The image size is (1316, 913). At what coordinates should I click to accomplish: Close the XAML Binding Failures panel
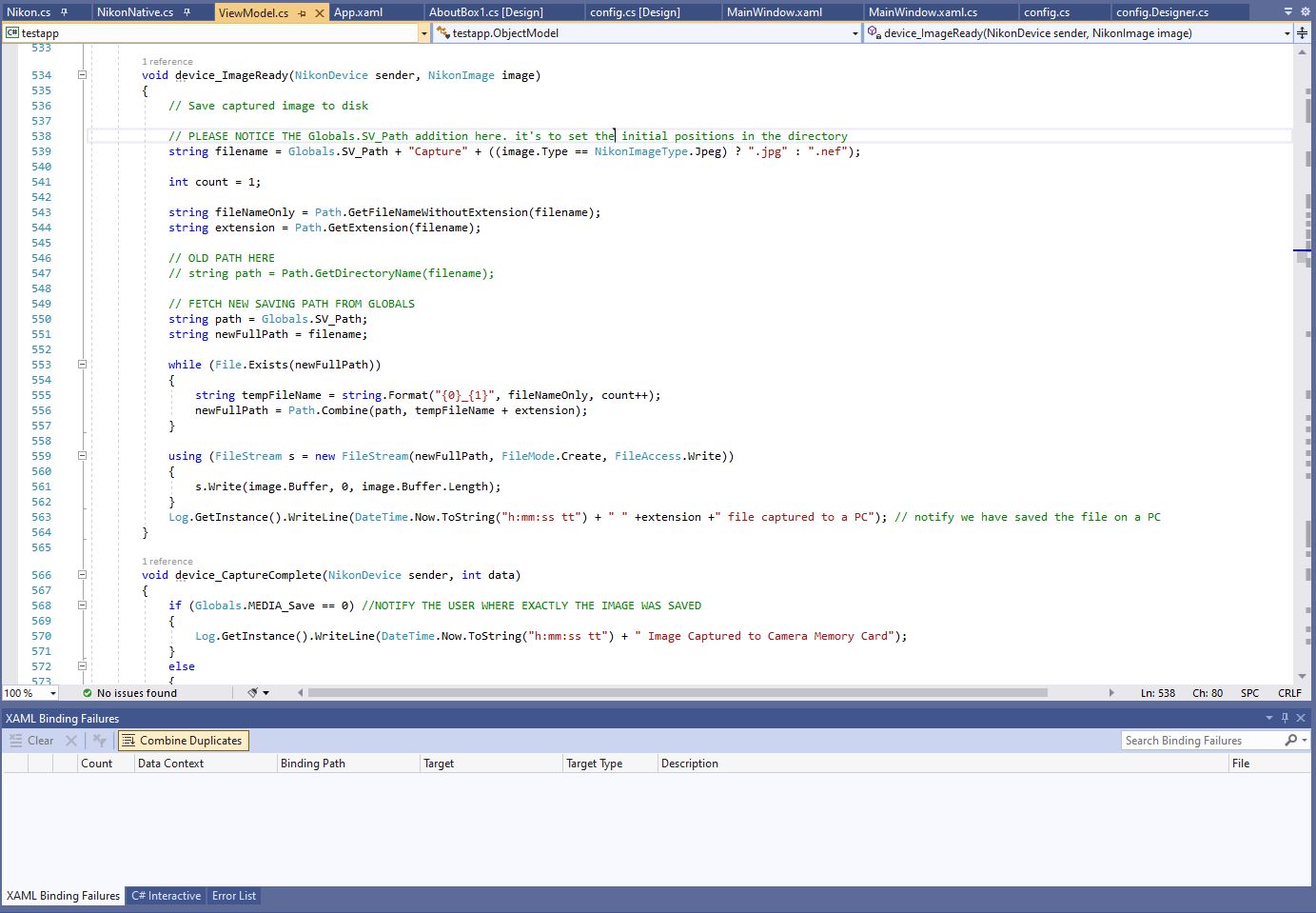[x=1301, y=718]
